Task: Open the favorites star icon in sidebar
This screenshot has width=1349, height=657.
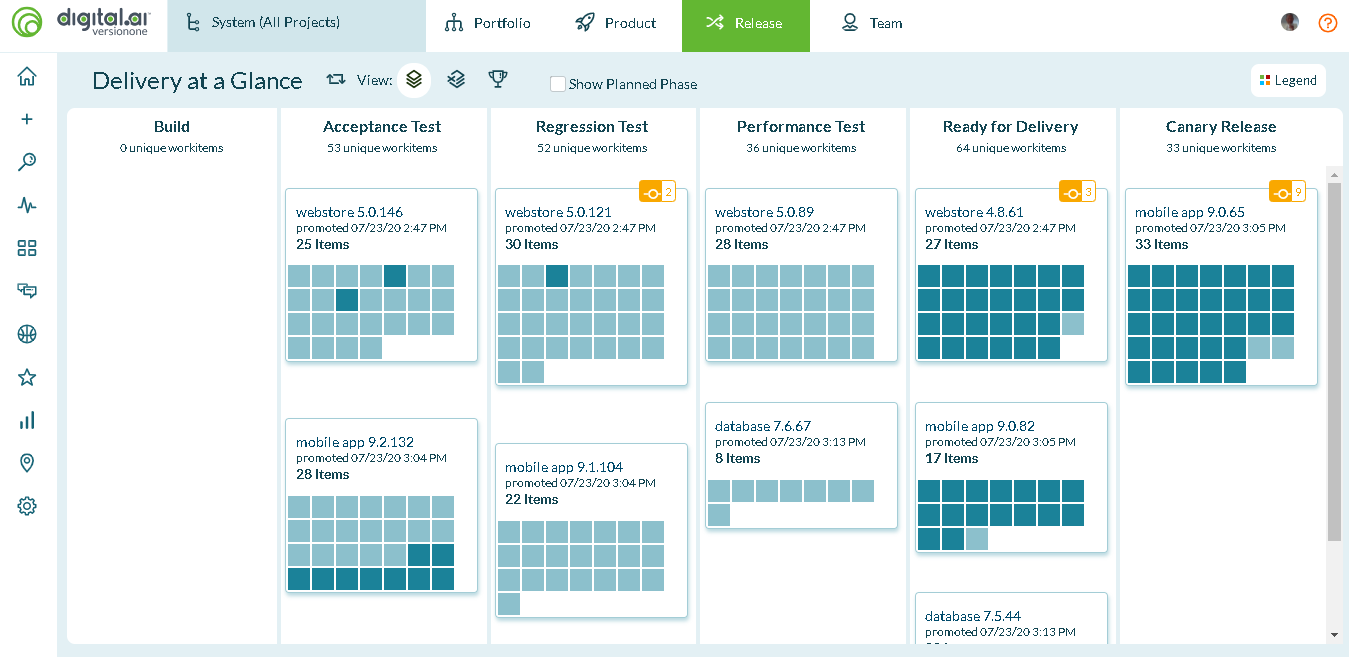Action: (x=27, y=377)
